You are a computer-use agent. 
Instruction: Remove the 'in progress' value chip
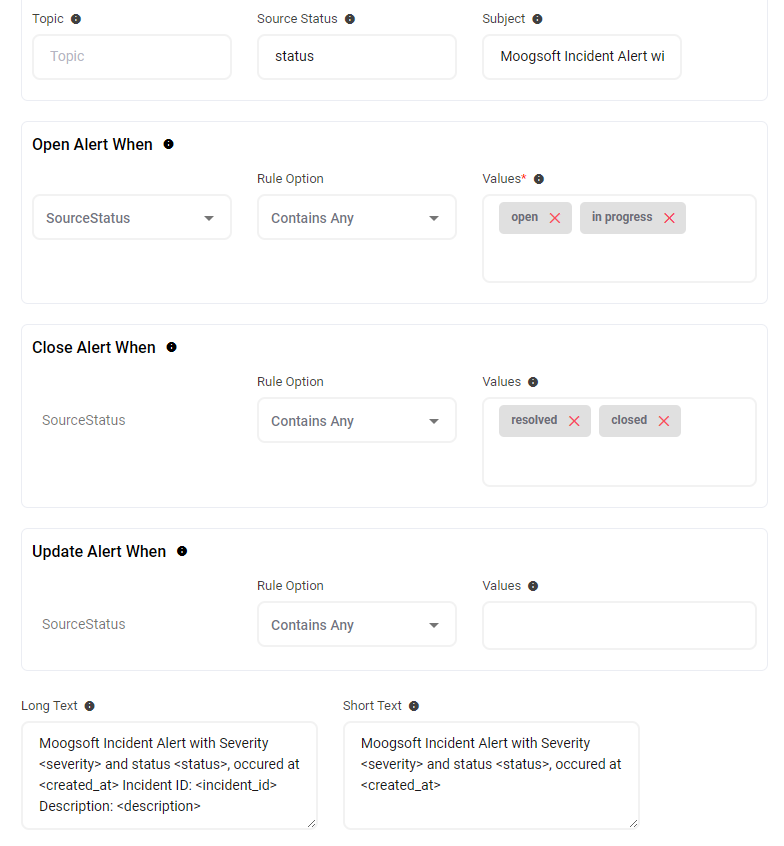click(669, 218)
